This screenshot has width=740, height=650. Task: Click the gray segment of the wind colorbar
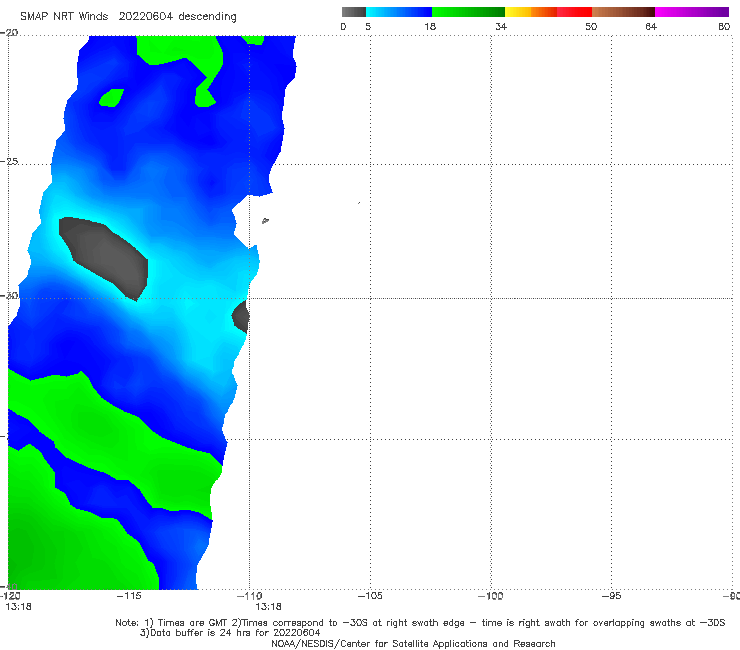(x=354, y=12)
